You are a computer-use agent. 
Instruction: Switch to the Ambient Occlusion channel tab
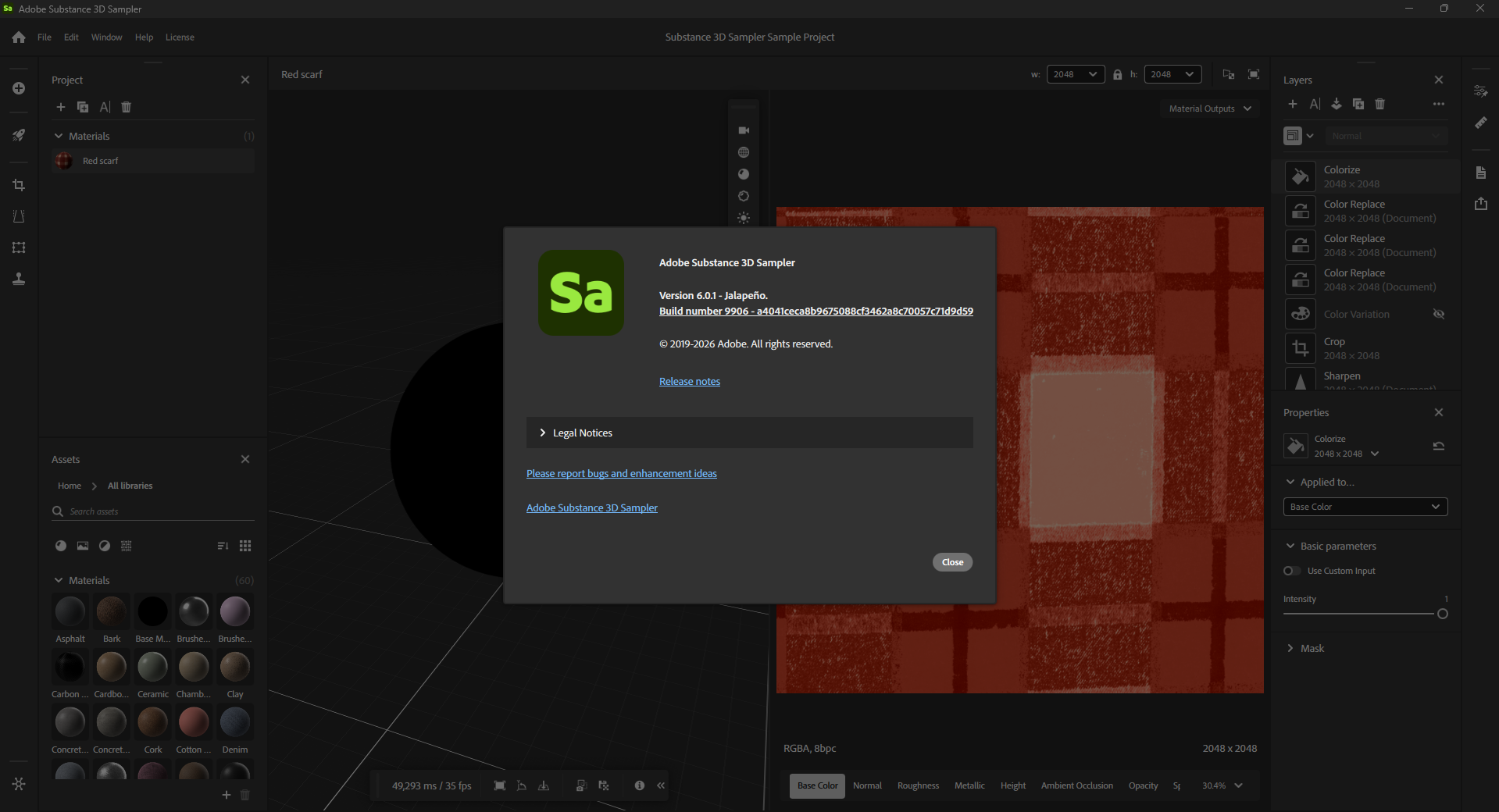(x=1077, y=785)
